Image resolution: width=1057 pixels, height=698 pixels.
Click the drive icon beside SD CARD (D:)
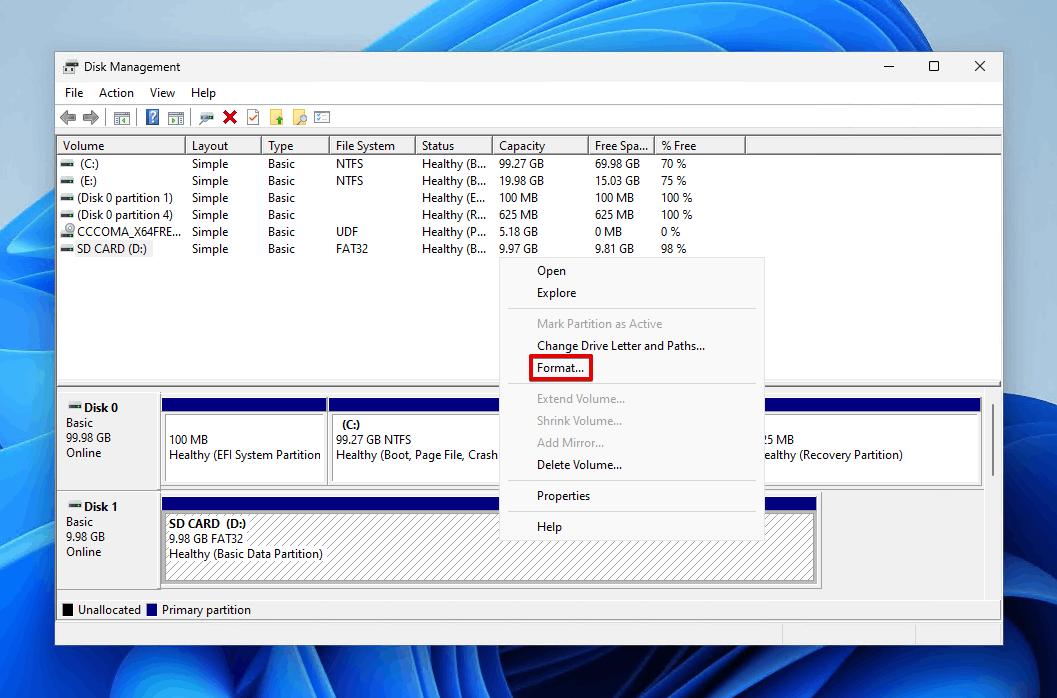tap(67, 249)
